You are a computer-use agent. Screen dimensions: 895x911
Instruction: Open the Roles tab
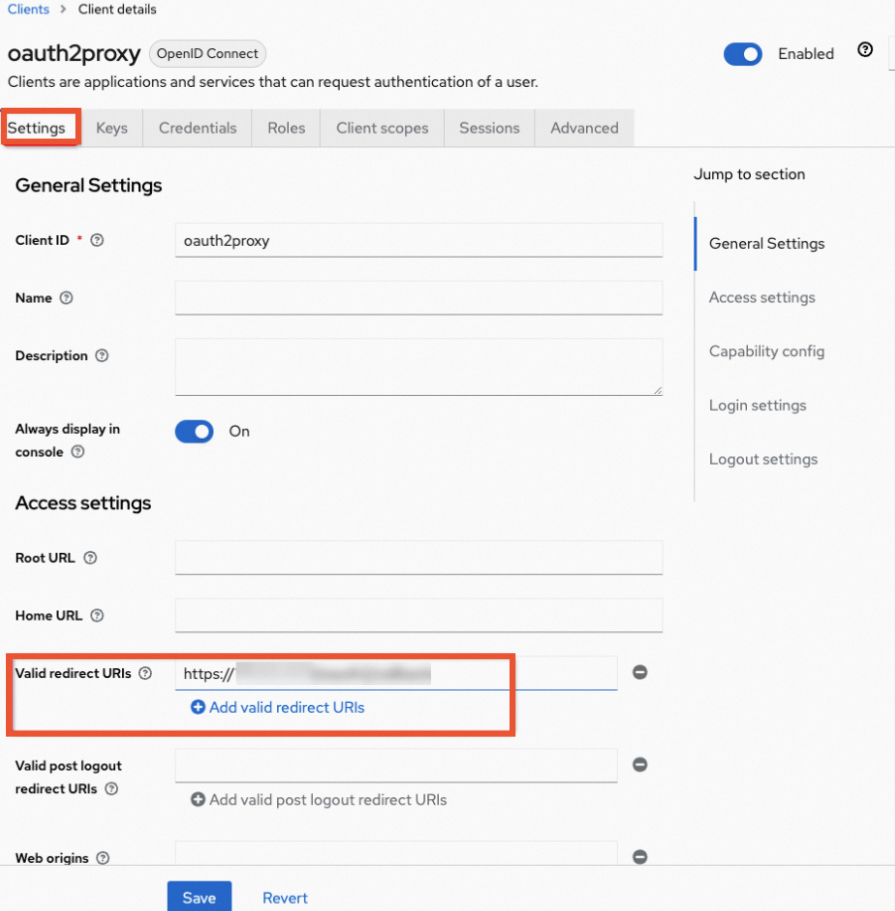tap(287, 128)
